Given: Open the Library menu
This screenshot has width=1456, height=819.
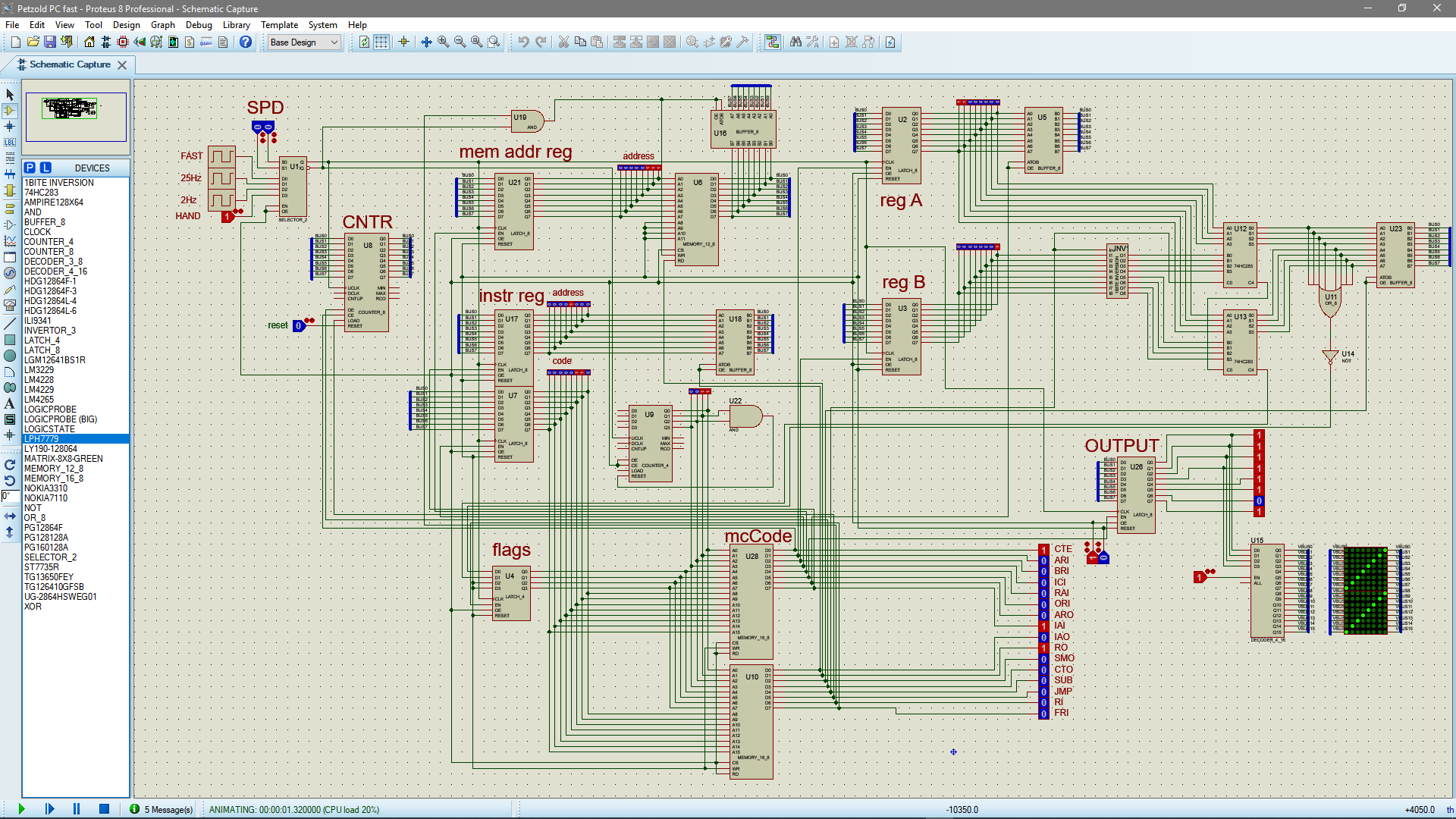Looking at the screenshot, I should pos(237,25).
